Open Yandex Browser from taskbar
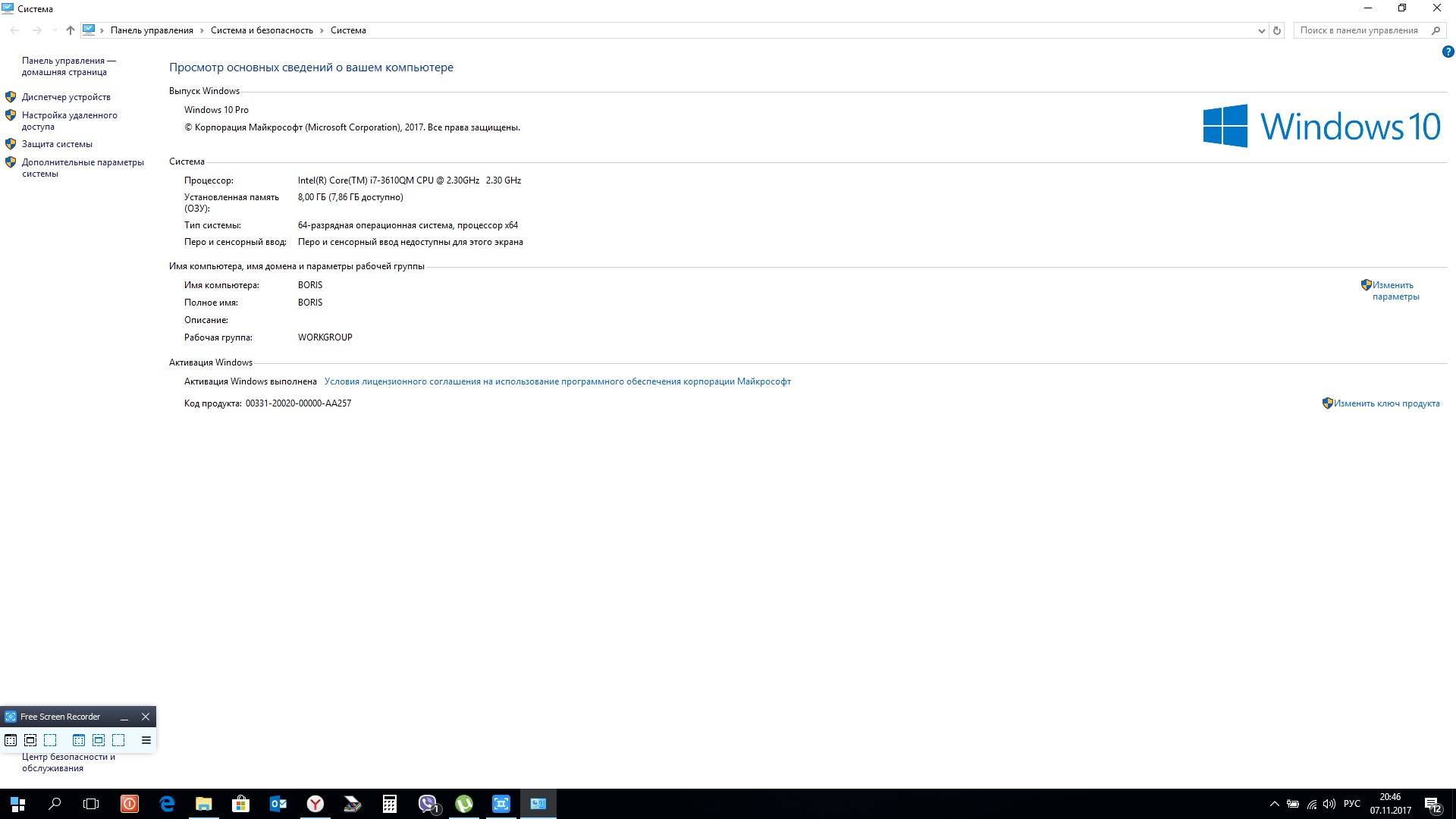 315,804
